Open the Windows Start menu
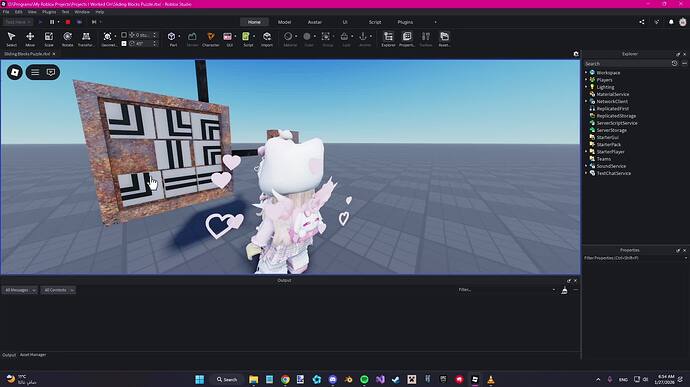 (199, 379)
